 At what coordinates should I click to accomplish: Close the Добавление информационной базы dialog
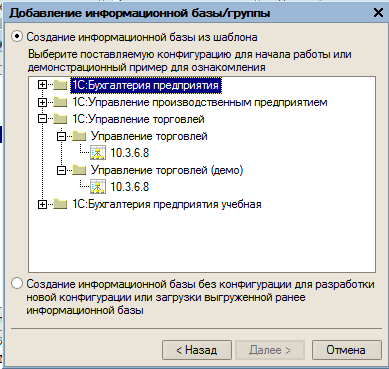coord(378,13)
